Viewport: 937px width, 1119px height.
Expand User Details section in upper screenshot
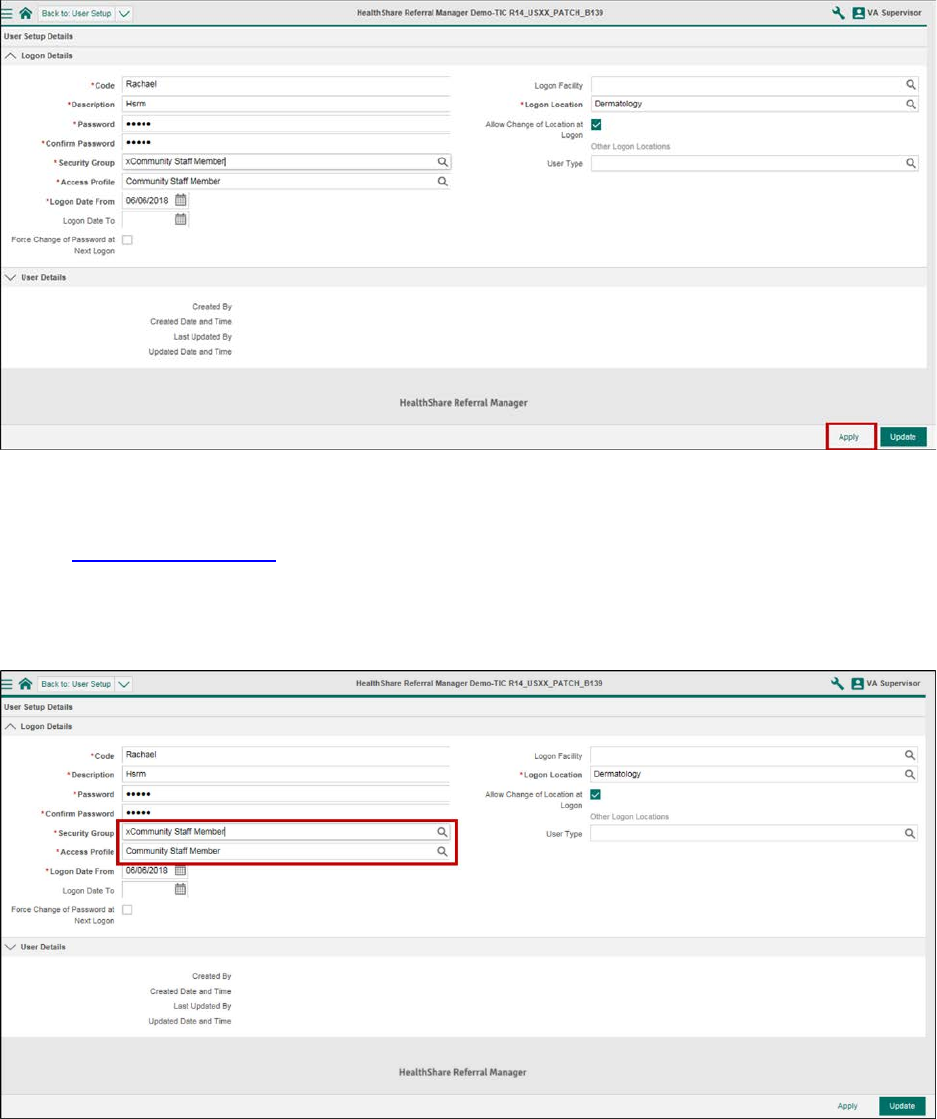tap(11, 278)
